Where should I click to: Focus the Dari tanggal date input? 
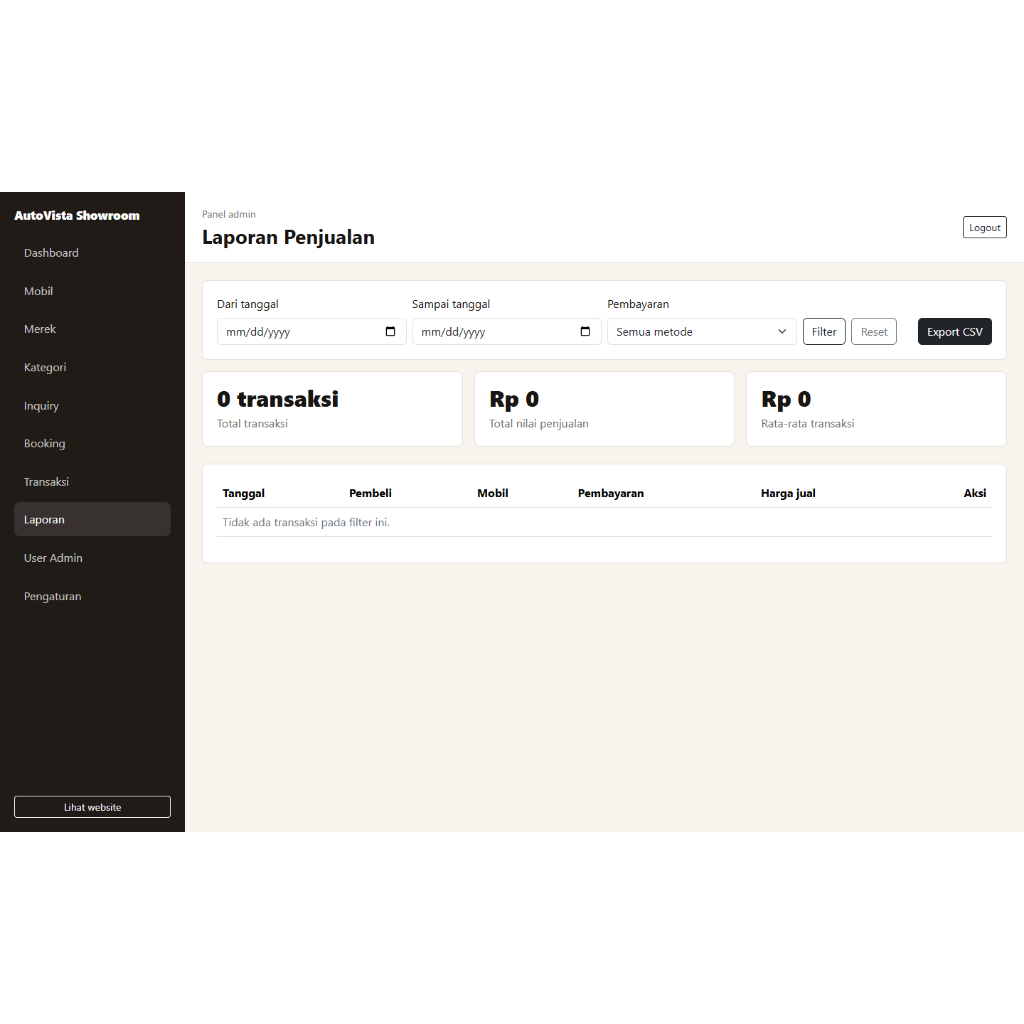[312, 332]
